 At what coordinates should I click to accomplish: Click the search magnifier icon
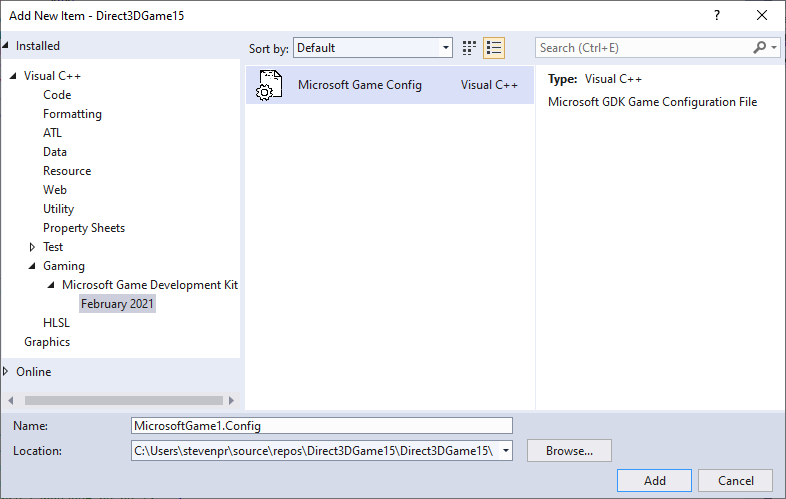(759, 48)
